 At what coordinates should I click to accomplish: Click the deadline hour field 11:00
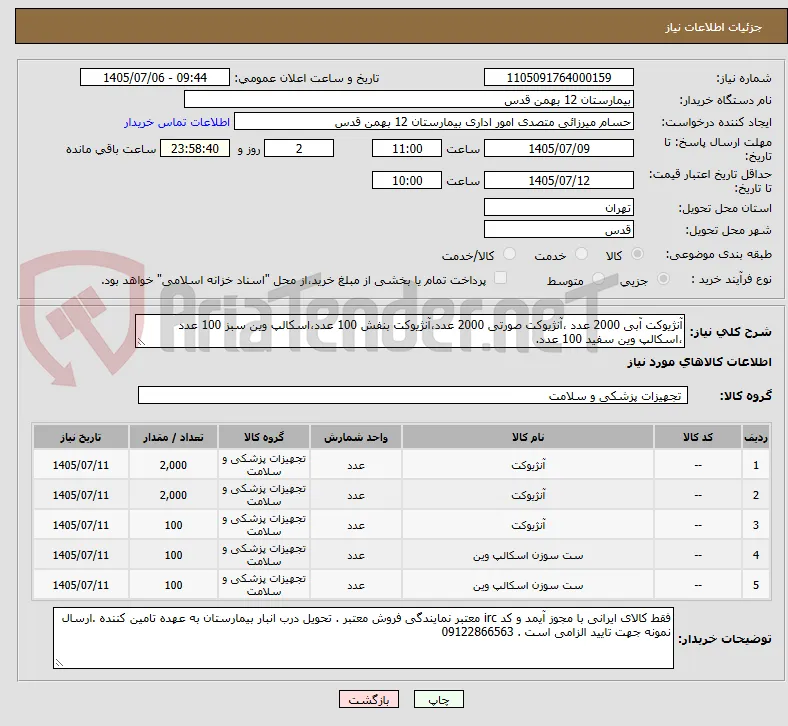[x=407, y=149]
